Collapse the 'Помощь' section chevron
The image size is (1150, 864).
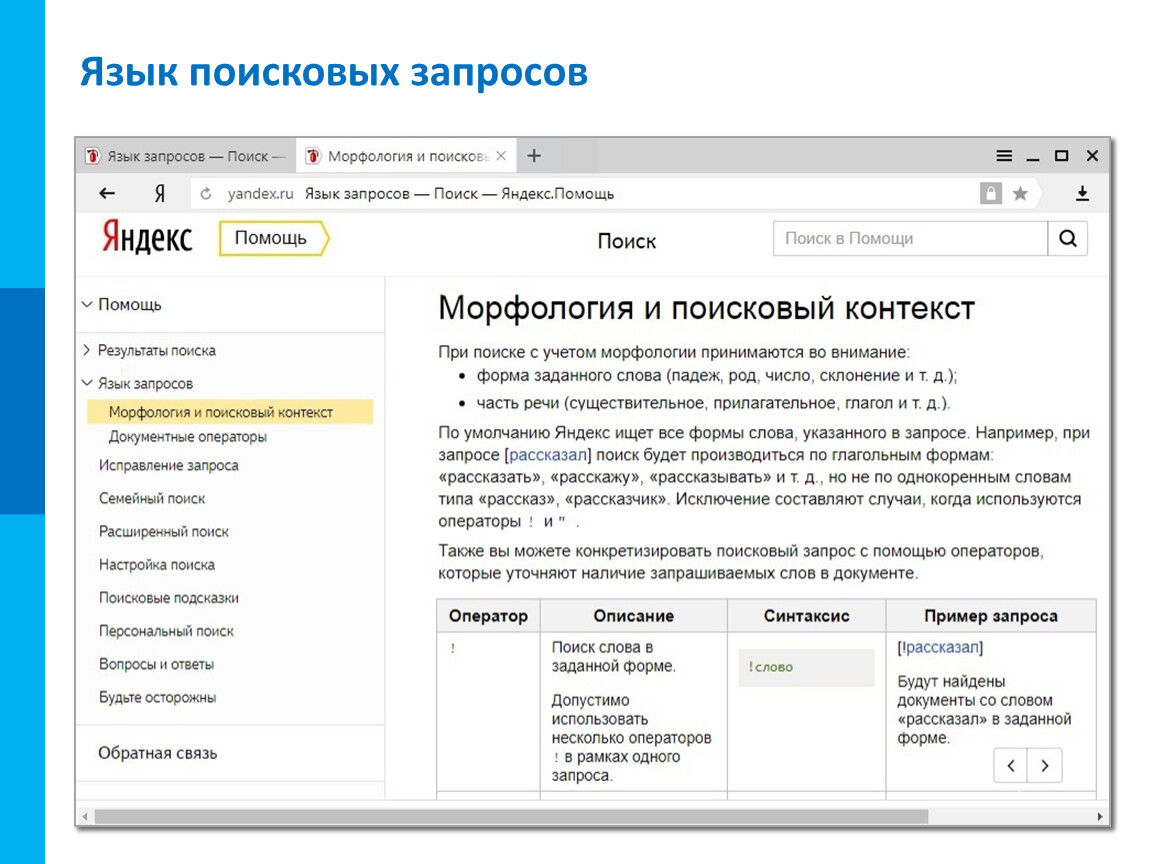tap(87, 304)
